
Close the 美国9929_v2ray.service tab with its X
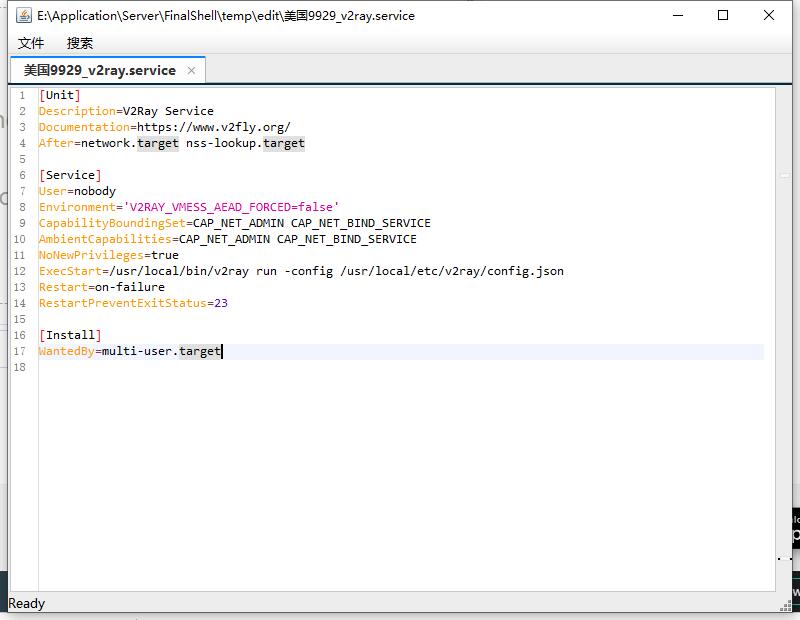191,70
